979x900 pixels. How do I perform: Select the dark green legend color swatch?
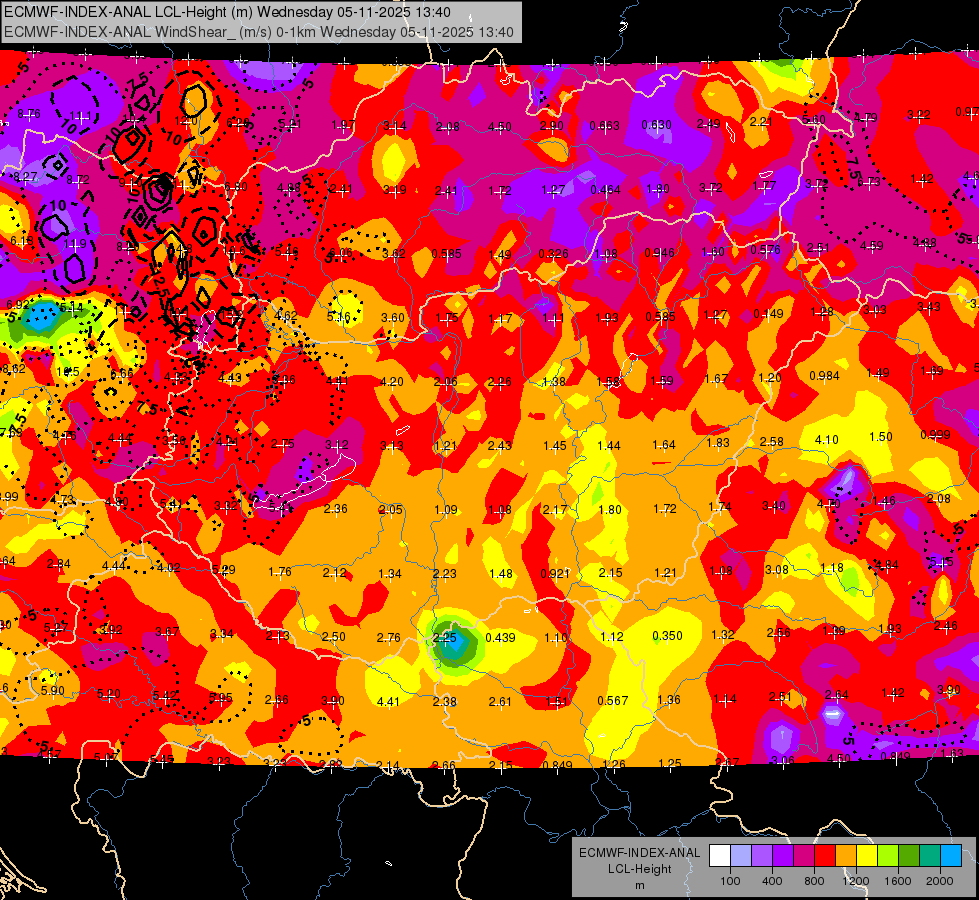click(908, 855)
